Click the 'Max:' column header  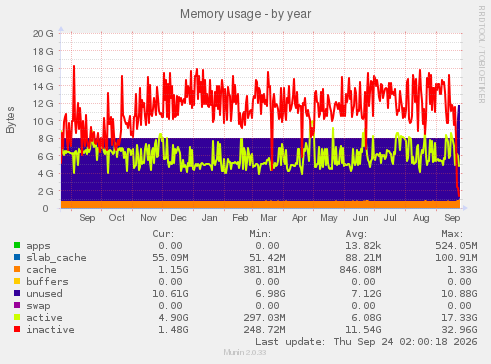452,234
